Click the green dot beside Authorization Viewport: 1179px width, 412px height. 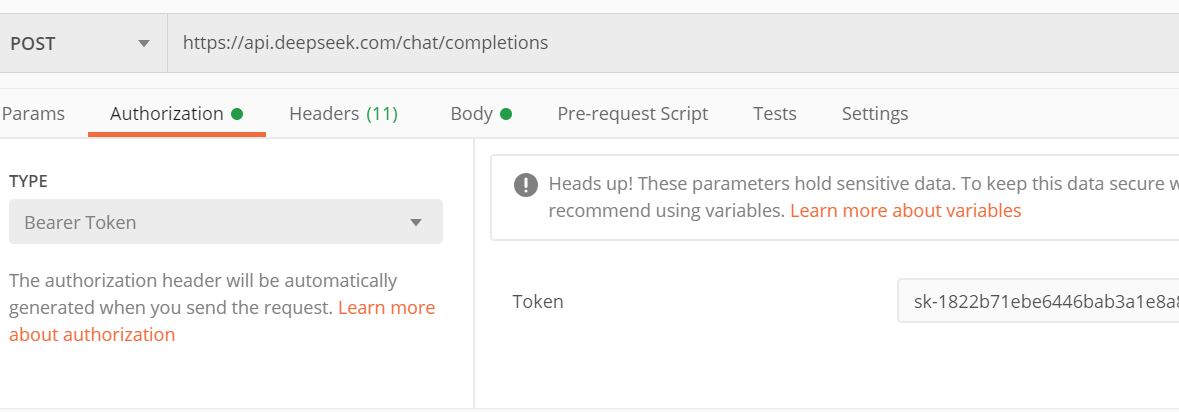237,114
